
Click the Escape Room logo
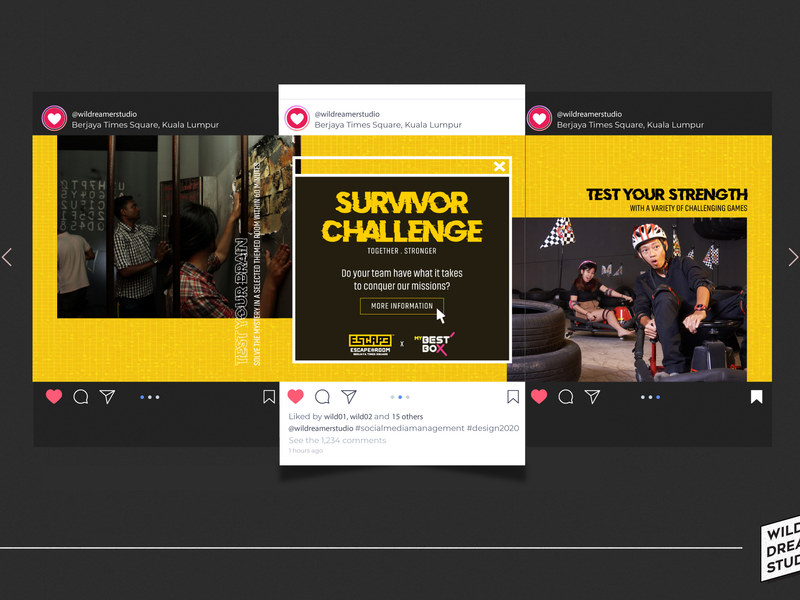371,344
